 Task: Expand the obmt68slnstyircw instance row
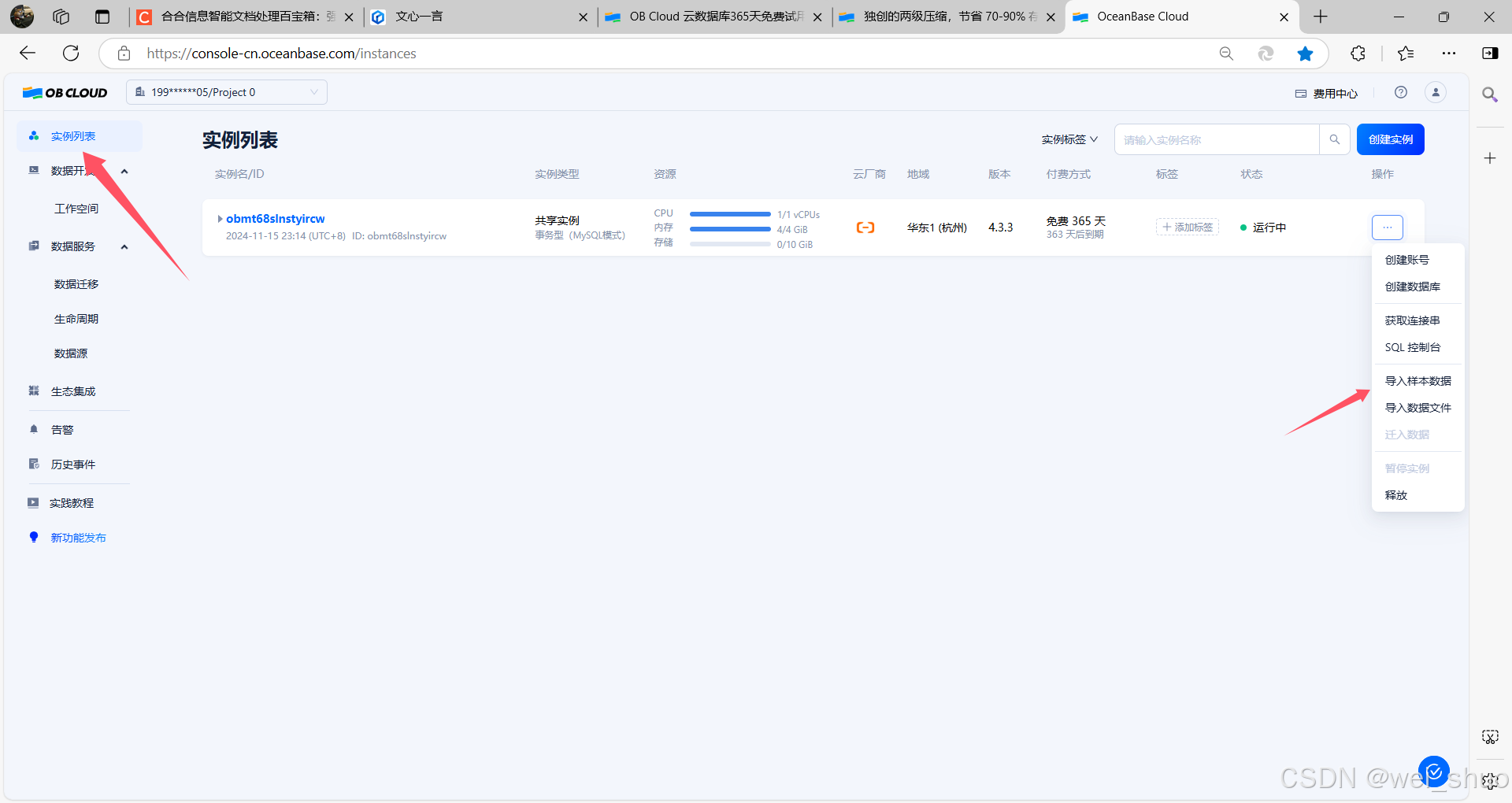tap(220, 219)
